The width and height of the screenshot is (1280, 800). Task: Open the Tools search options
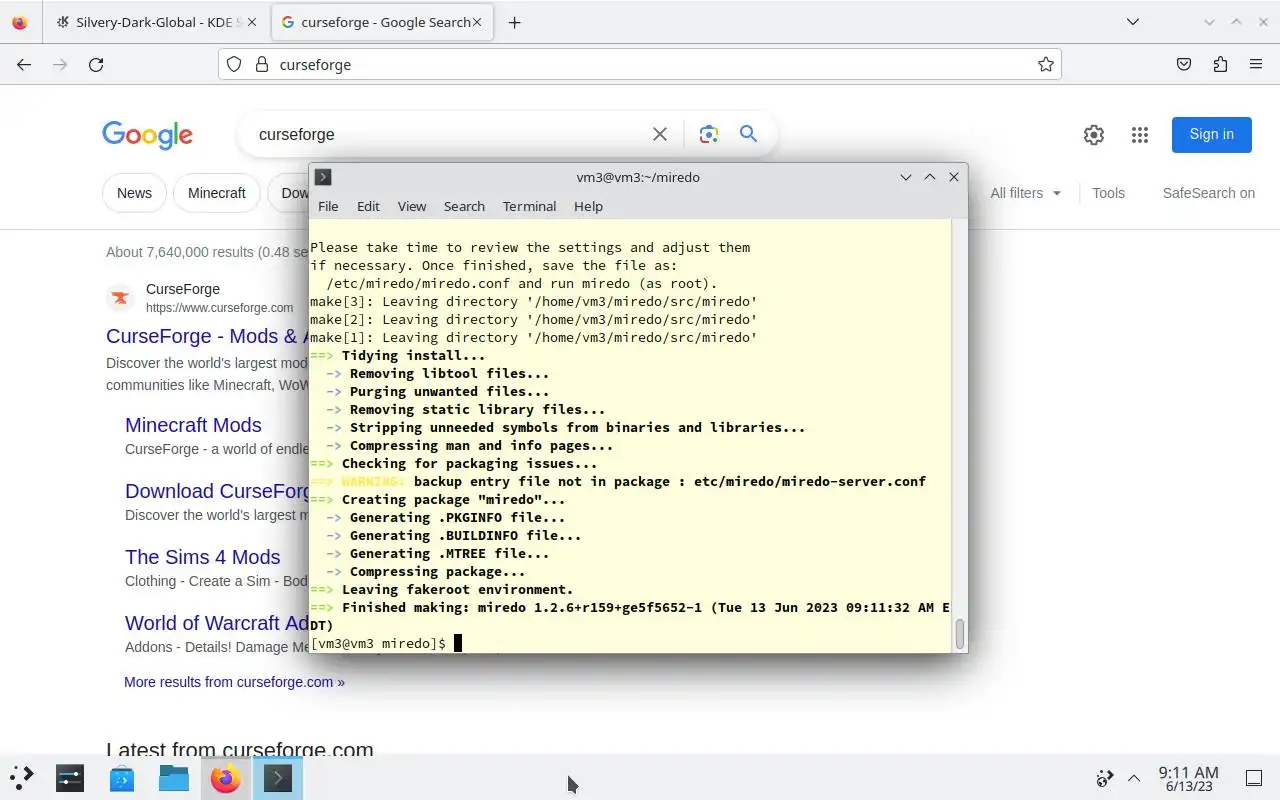(x=1108, y=193)
